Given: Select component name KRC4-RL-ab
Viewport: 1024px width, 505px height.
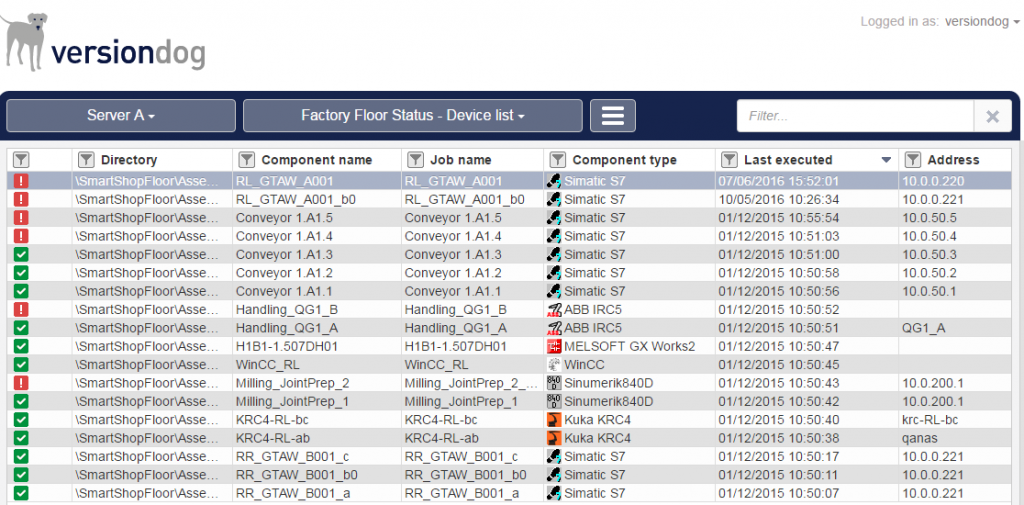Looking at the screenshot, I should (x=271, y=438).
